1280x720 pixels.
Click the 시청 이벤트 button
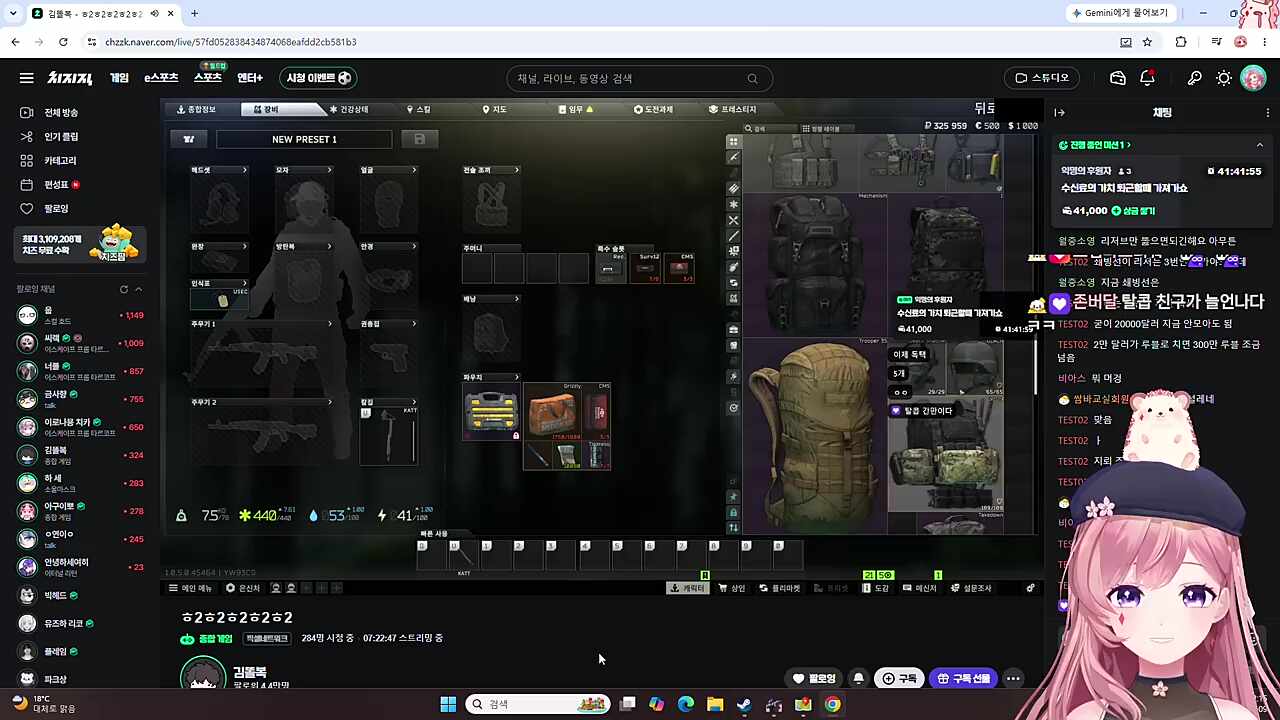[318, 78]
